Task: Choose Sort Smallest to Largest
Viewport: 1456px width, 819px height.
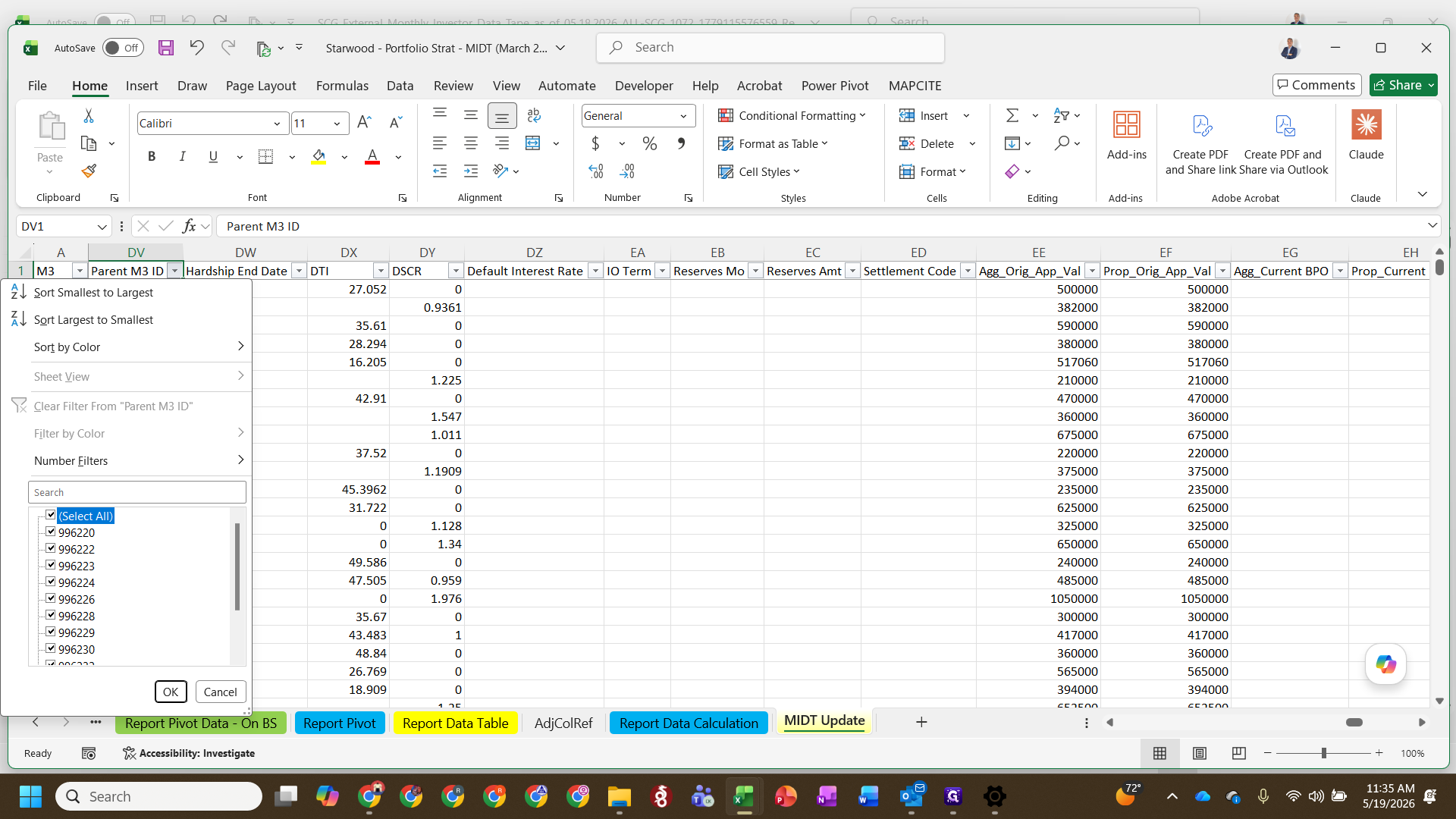Action: (93, 292)
